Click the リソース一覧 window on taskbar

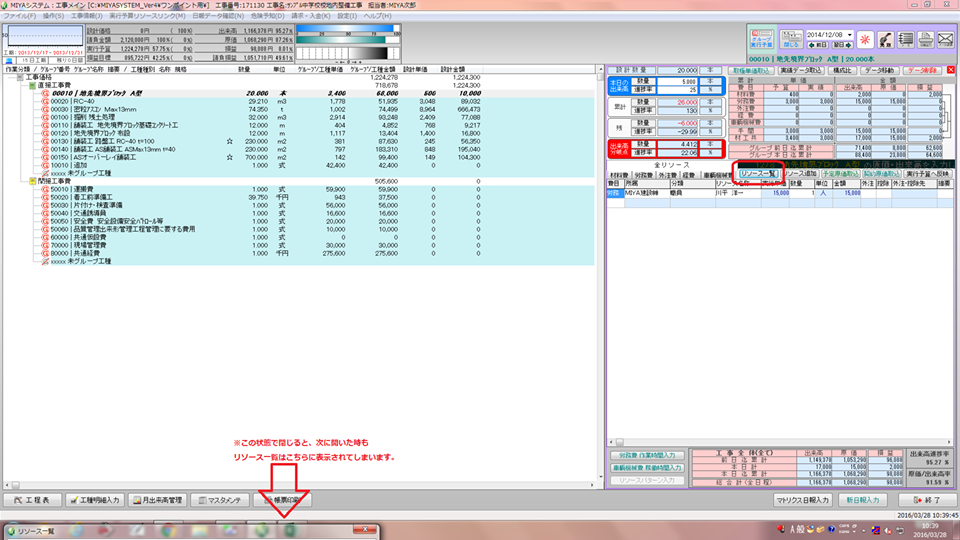pyautogui.click(x=190, y=531)
